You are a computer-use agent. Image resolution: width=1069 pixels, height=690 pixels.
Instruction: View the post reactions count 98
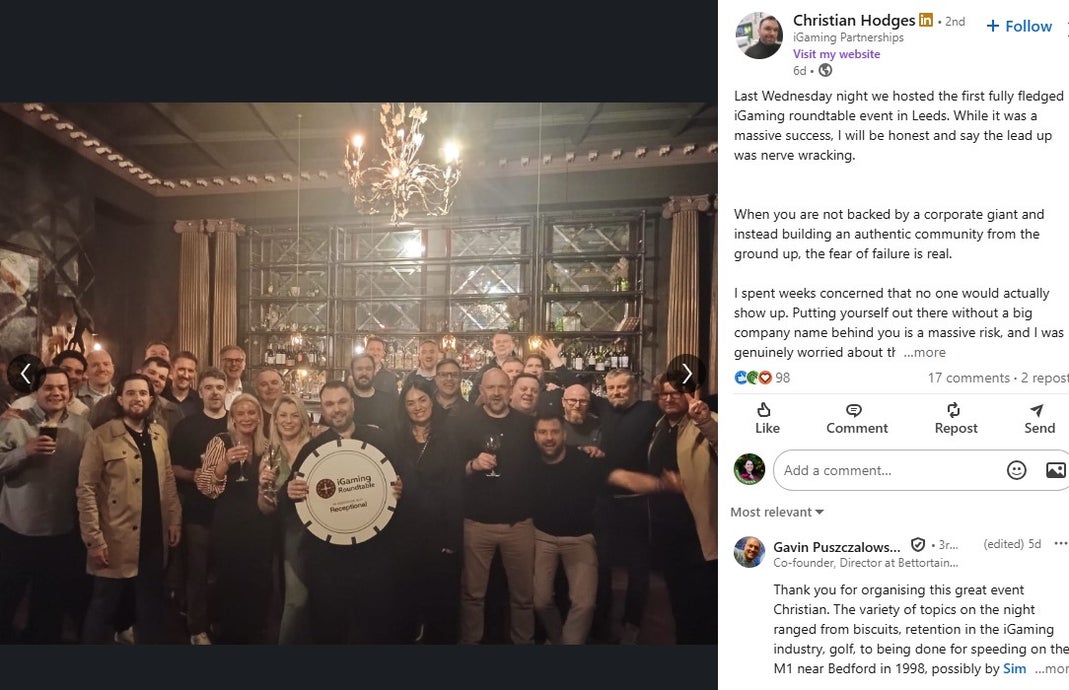click(x=762, y=378)
